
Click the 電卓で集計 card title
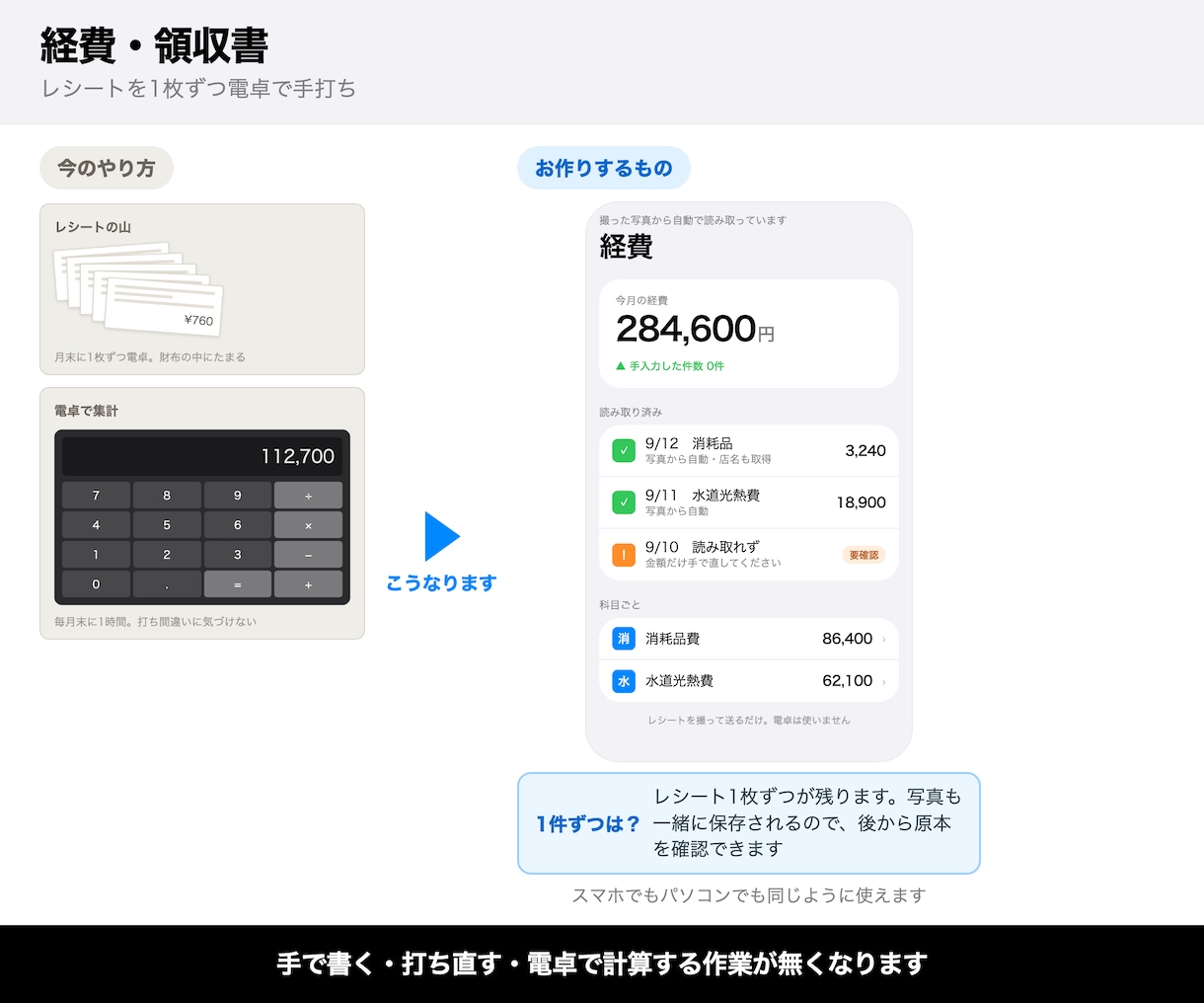click(86, 411)
